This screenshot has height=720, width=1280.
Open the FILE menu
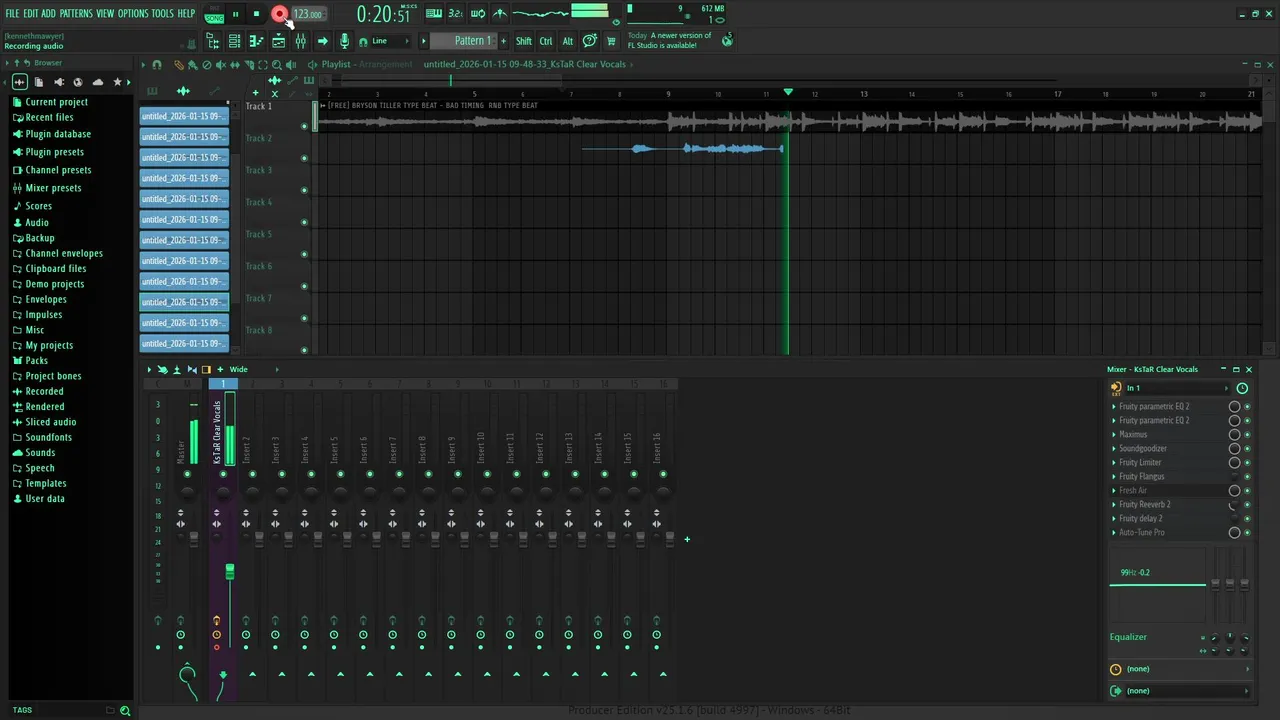pyautogui.click(x=12, y=14)
